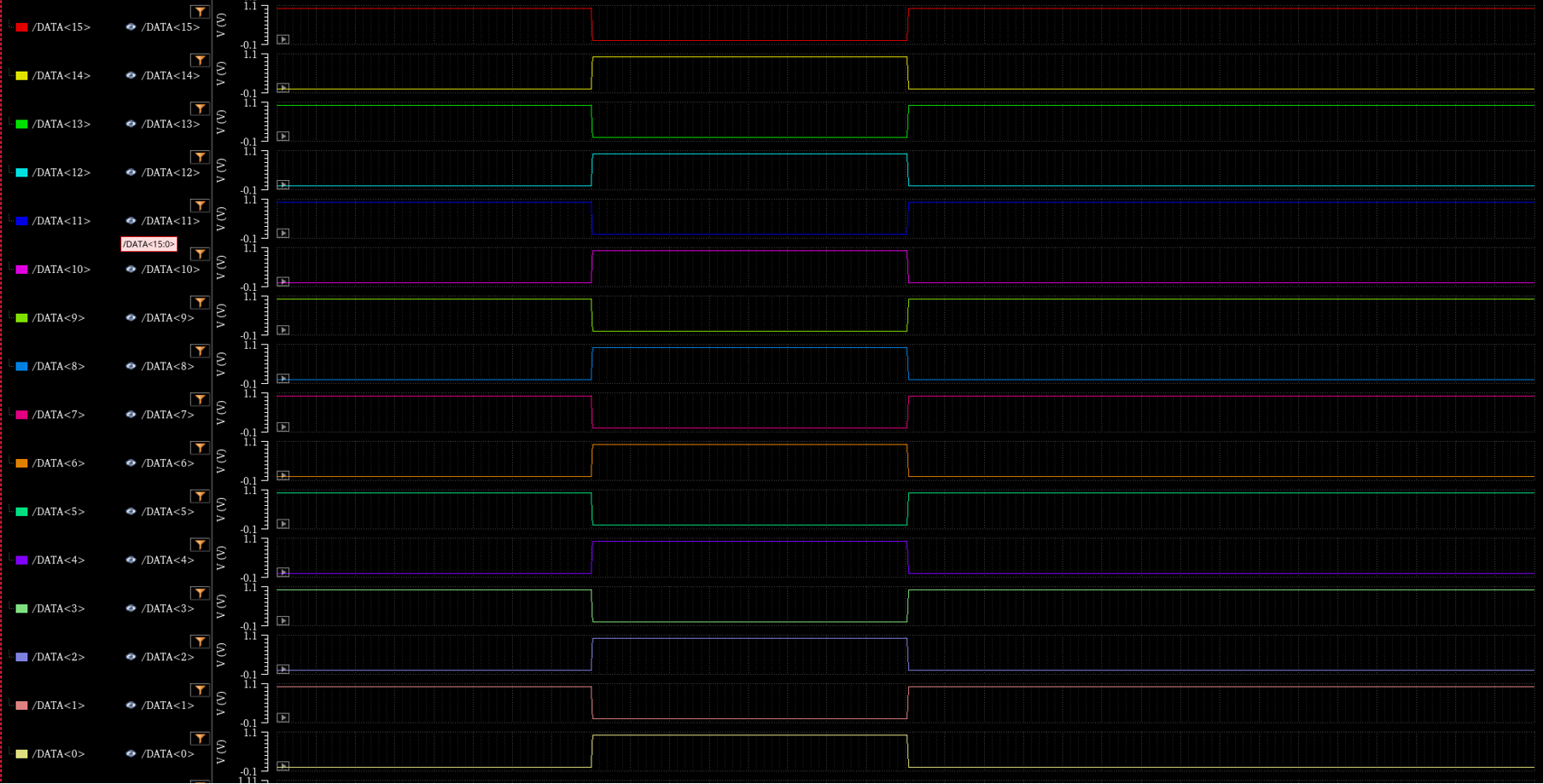The width and height of the screenshot is (1544, 784).
Task: Select the funnel icon in the DATA<11> strip
Action: [200, 206]
